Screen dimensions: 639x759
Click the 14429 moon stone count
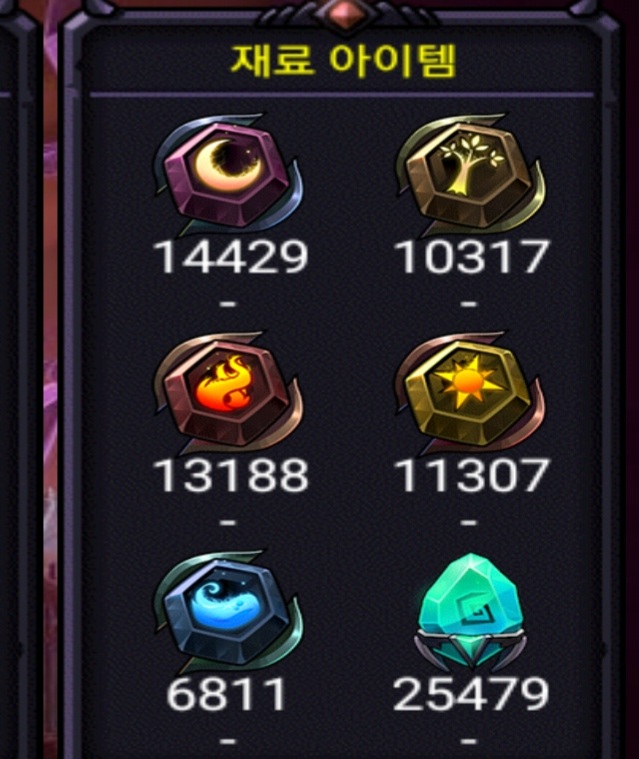coord(230,257)
